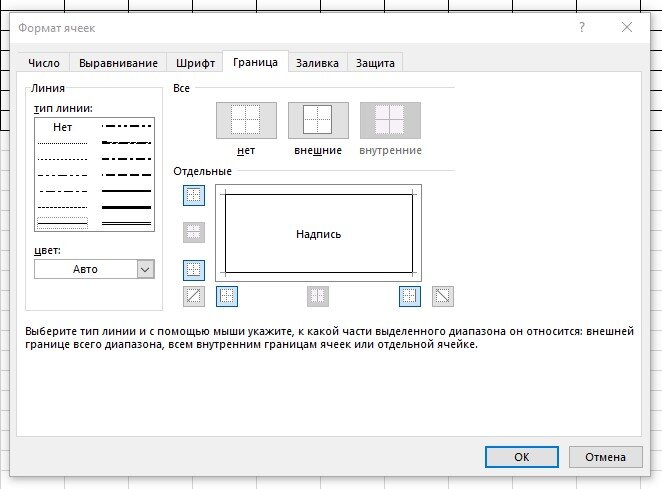Confirm with the OK button

[x=521, y=457]
